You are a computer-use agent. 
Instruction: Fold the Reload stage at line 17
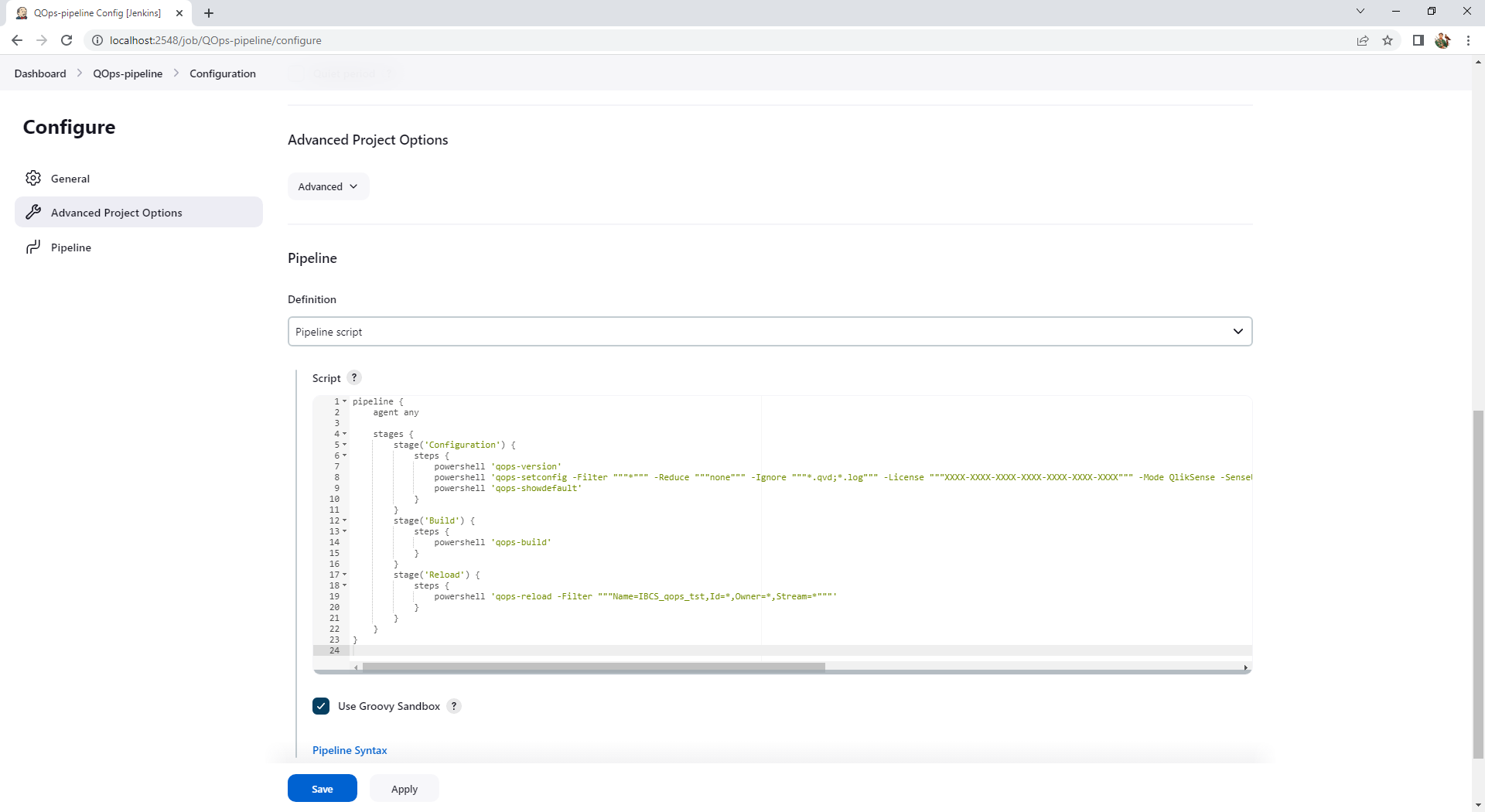pos(345,575)
